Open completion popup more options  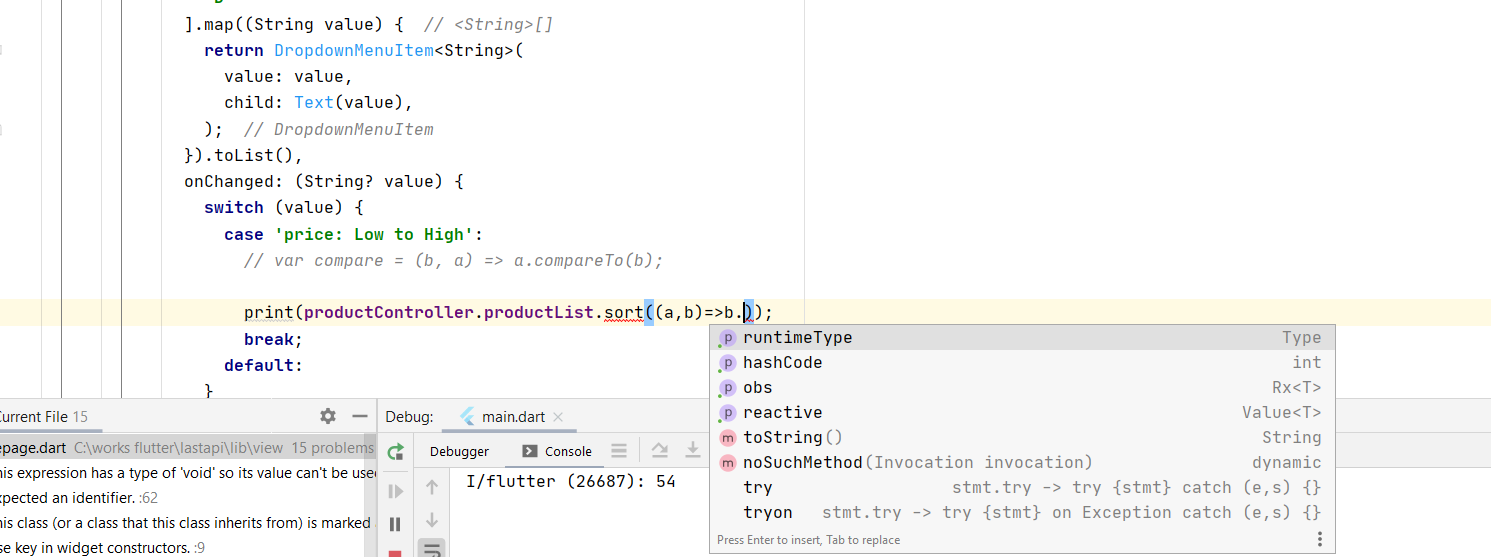point(1320,539)
